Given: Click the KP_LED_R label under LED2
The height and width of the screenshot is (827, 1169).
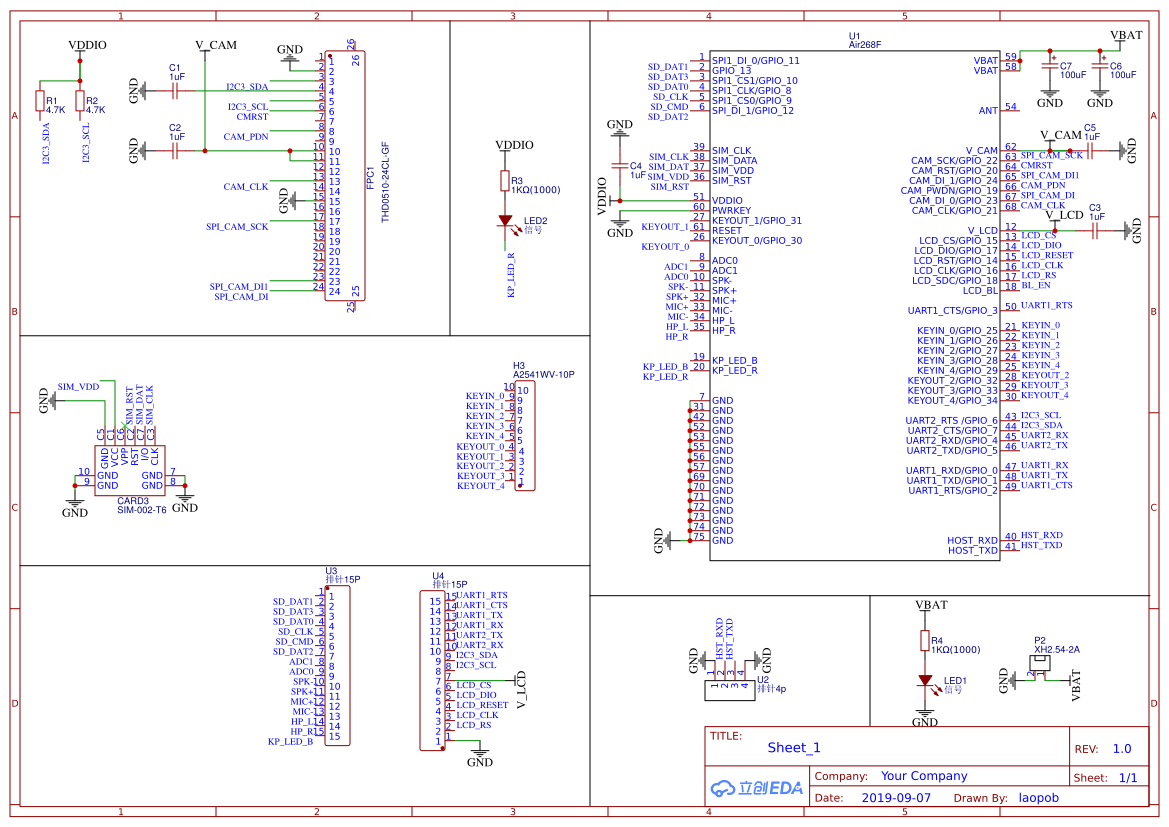Looking at the screenshot, I should click(x=511, y=275).
